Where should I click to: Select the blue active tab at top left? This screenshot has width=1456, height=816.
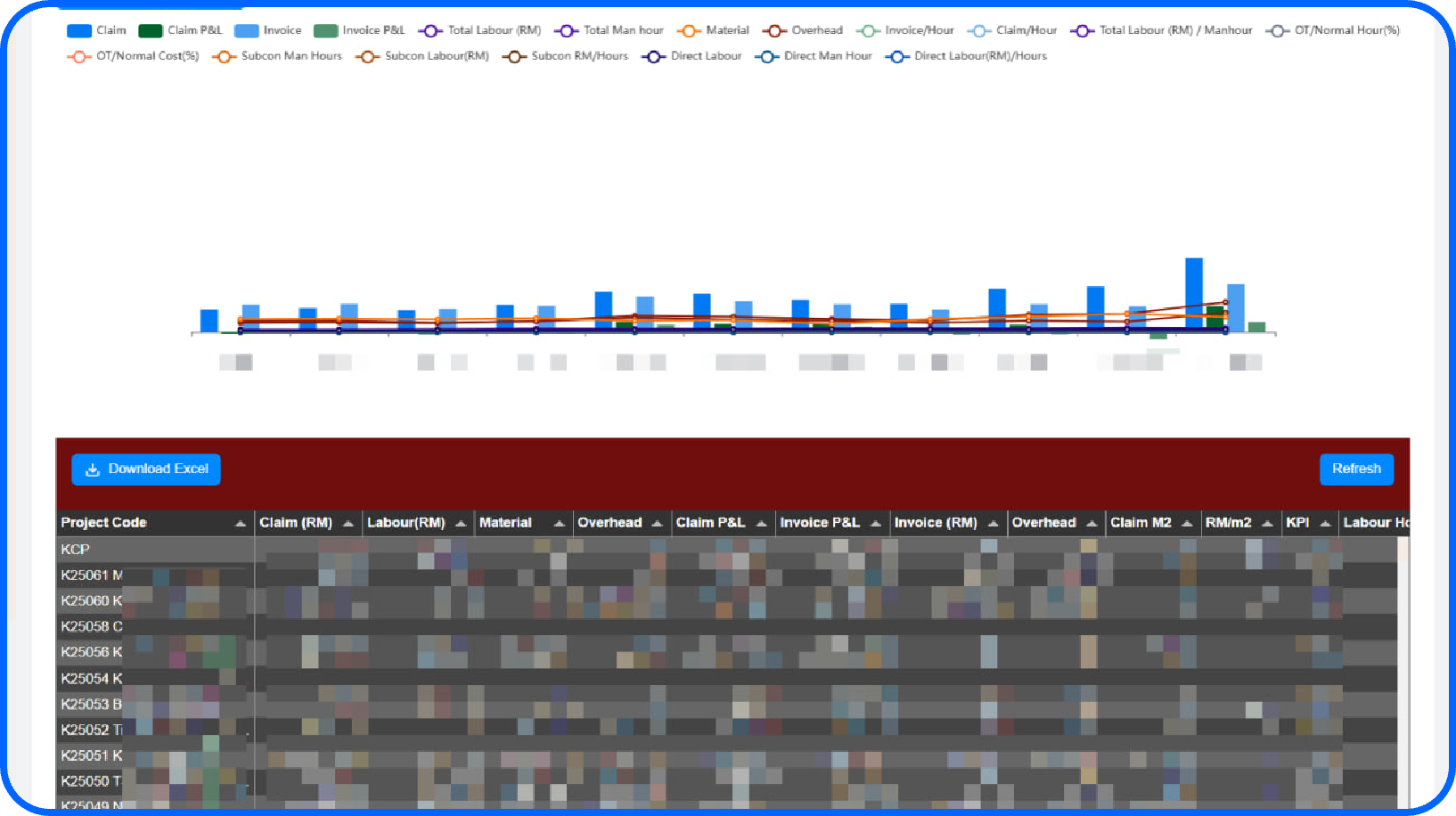150,4
